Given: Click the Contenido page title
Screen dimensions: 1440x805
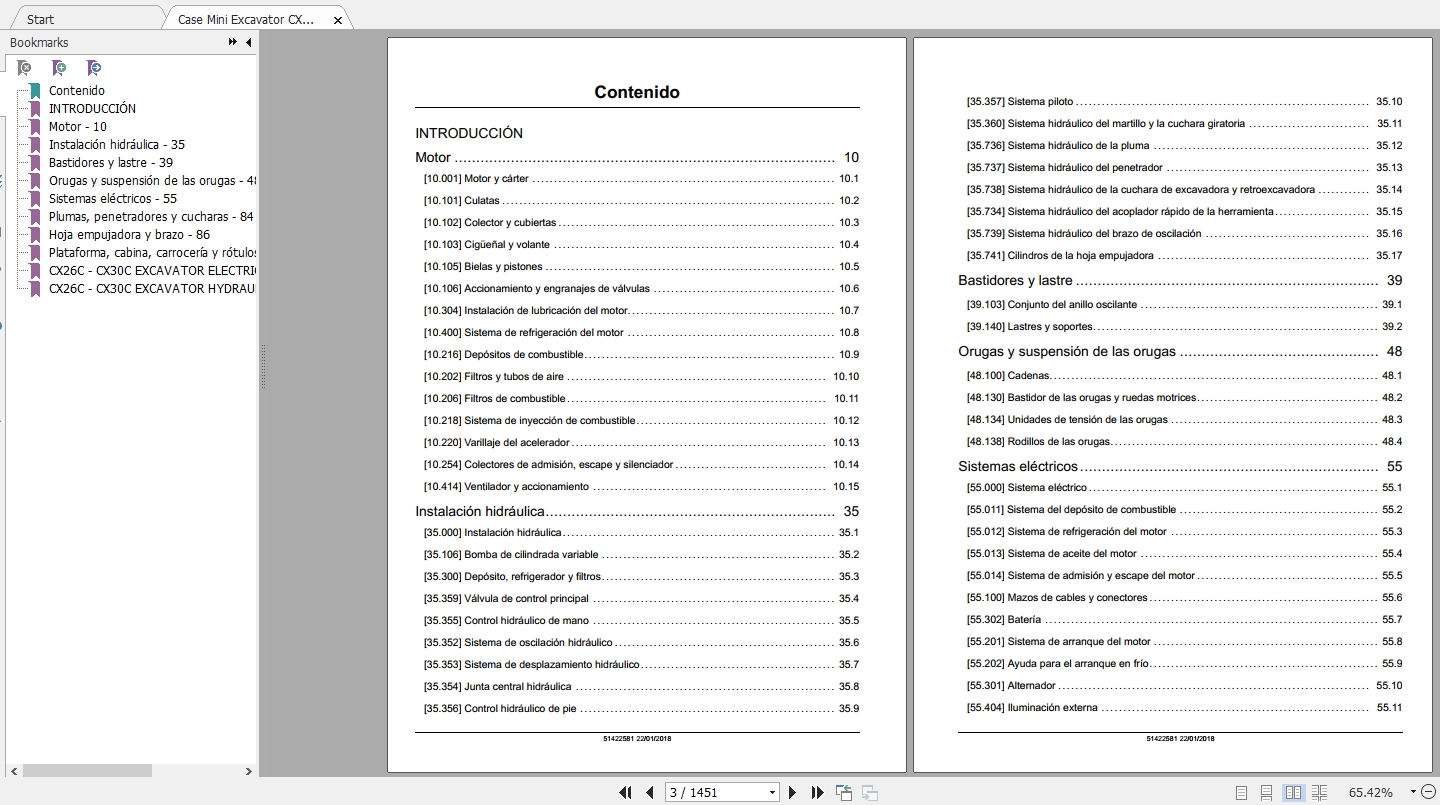Looking at the screenshot, I should pos(637,92).
